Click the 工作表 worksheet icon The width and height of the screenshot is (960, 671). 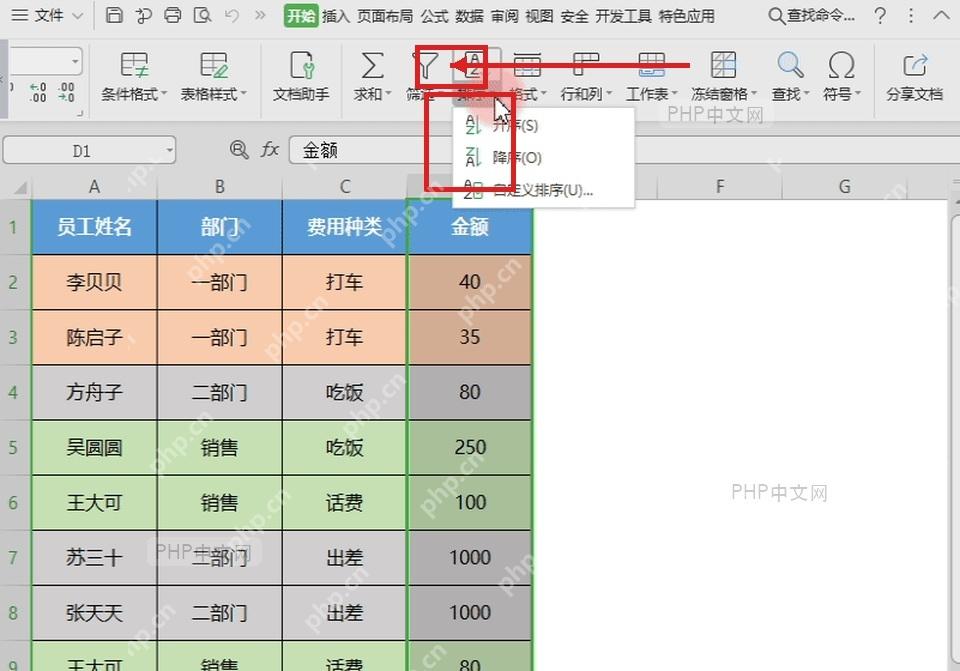click(x=651, y=66)
